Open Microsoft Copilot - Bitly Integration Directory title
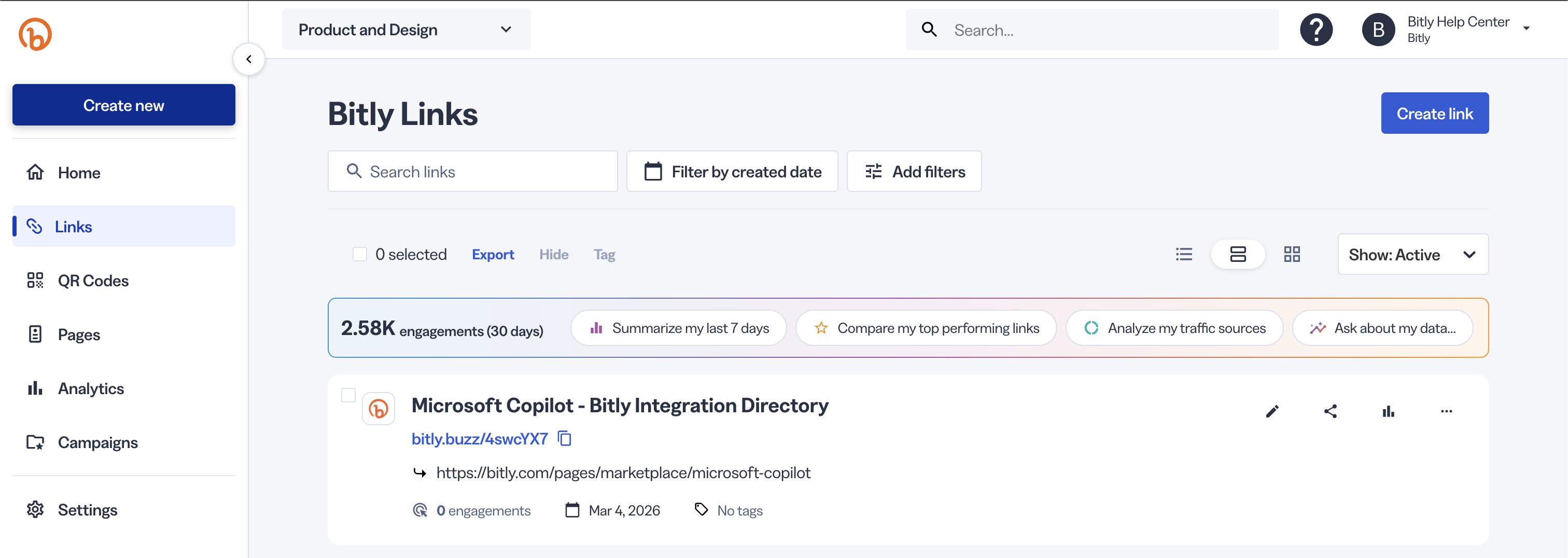Viewport: 1568px width, 558px height. point(620,405)
